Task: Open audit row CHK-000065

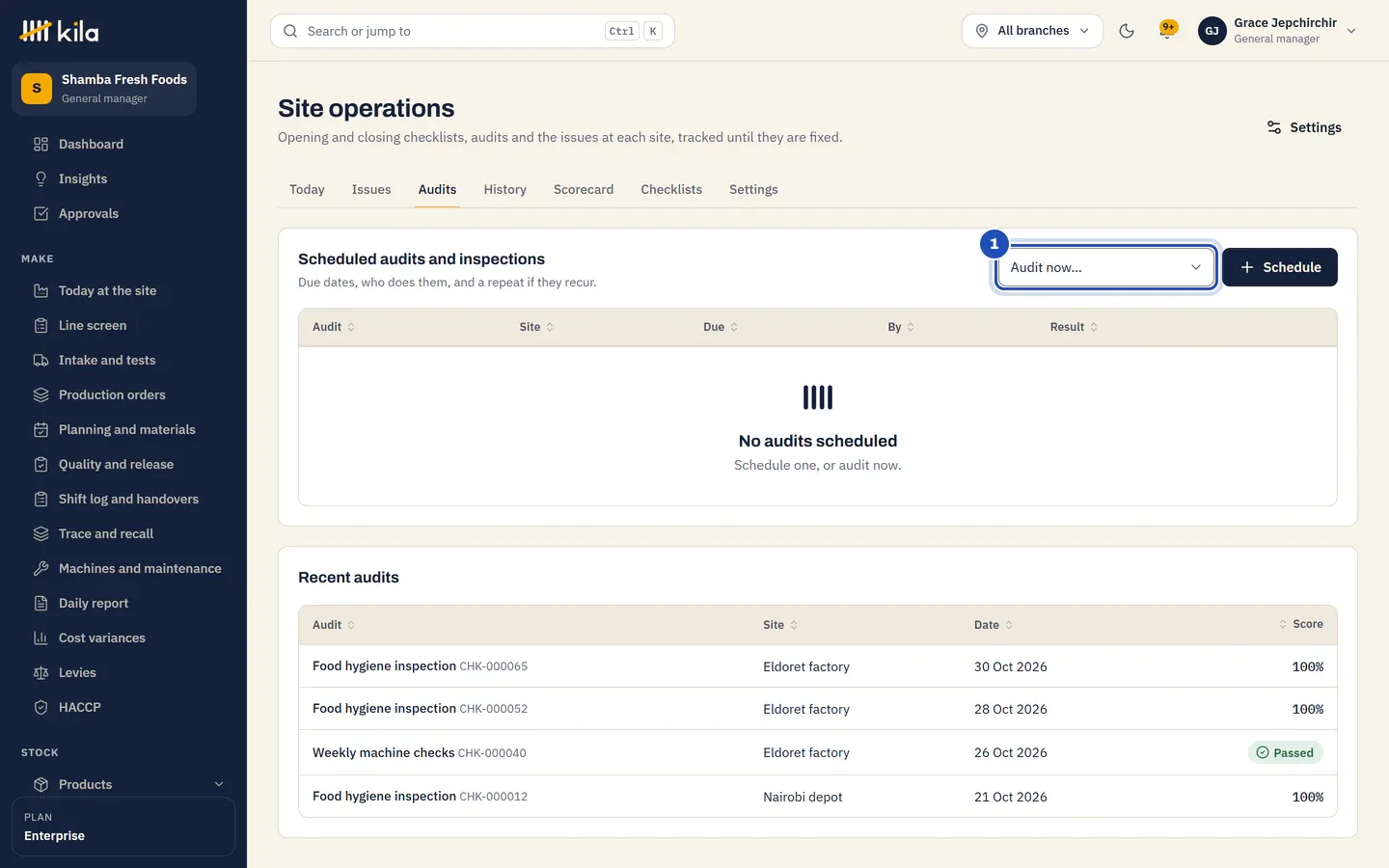Action: pyautogui.click(x=818, y=666)
